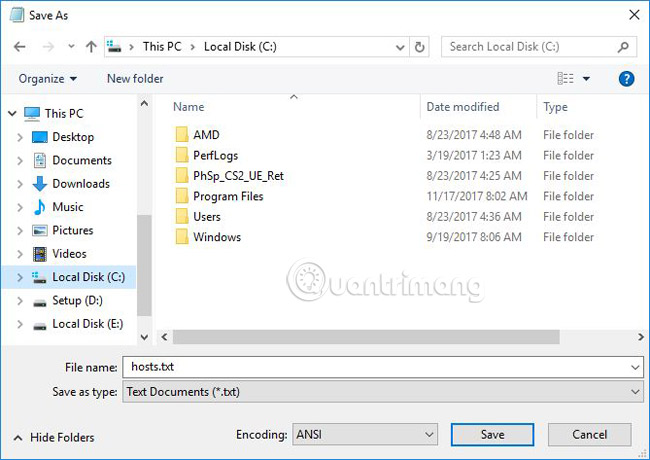
Task: Open the Encoding ANSI dropdown
Action: [365, 434]
